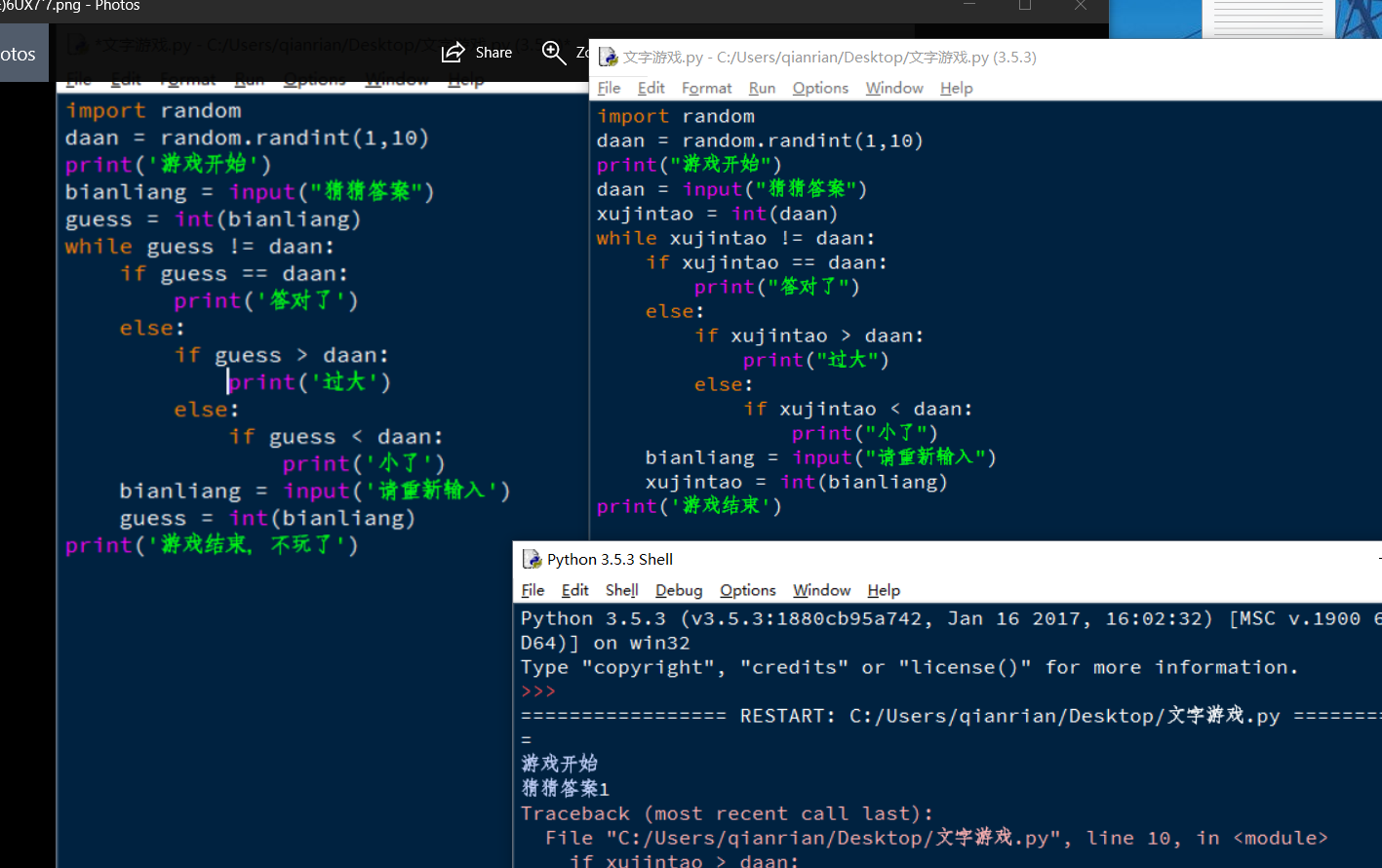
Task: Click 'while guess != daan:' line in photo
Action: [200, 247]
